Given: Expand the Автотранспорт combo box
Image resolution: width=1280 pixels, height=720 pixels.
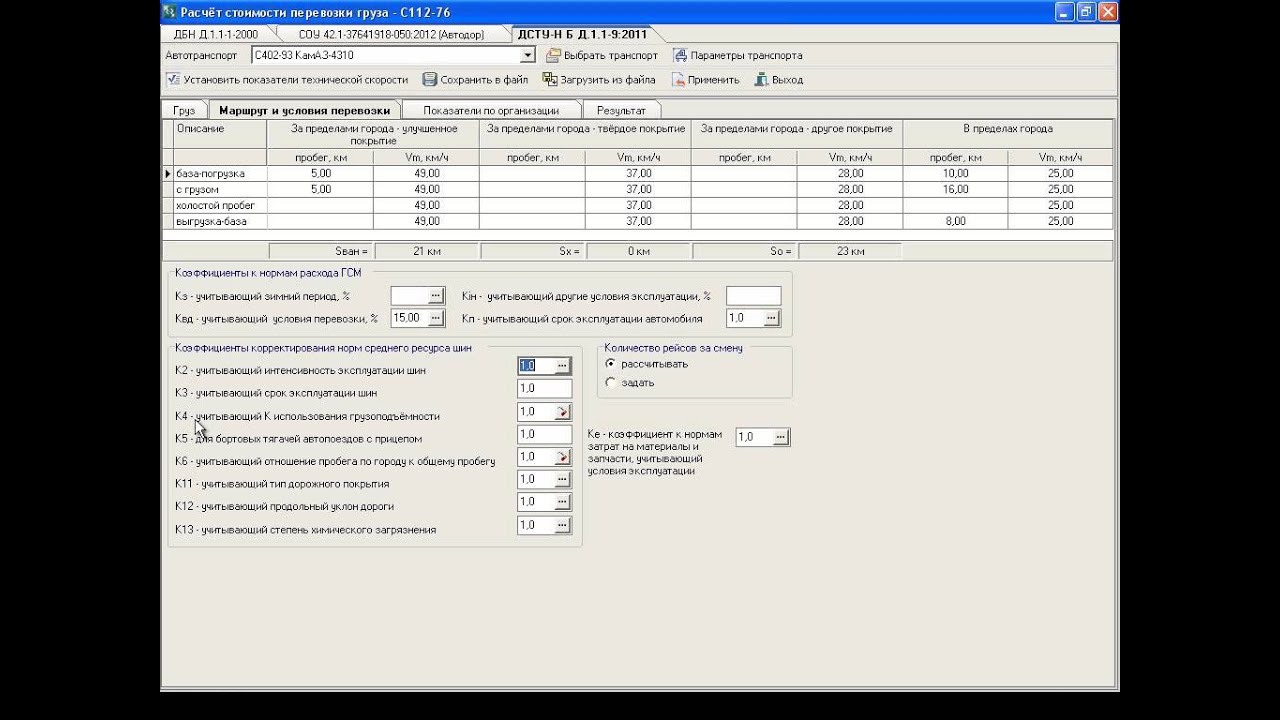Looking at the screenshot, I should click(x=528, y=55).
